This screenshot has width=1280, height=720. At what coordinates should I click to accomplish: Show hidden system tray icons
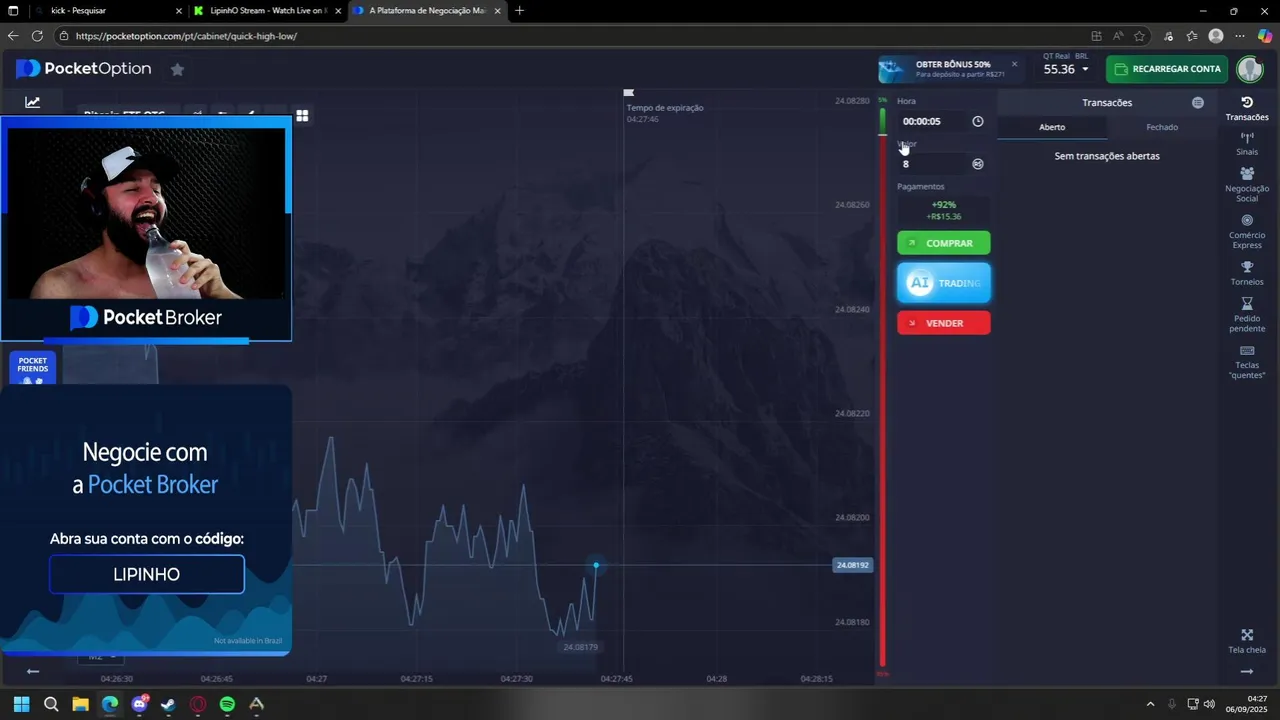[1150, 705]
